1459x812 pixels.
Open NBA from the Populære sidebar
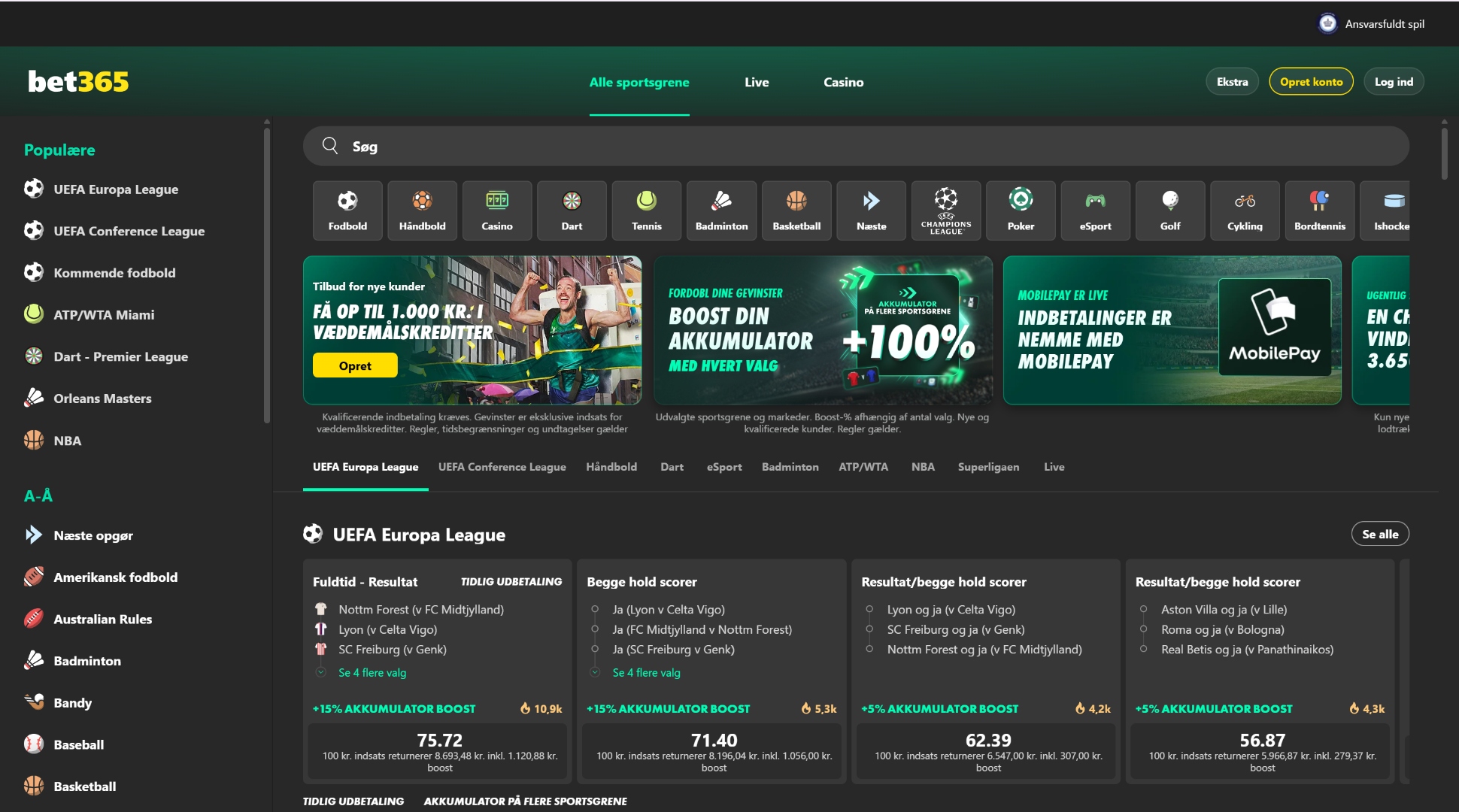(67, 440)
